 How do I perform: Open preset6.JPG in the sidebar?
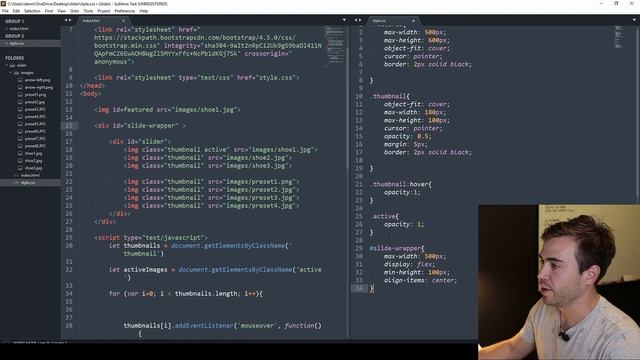(x=35, y=131)
